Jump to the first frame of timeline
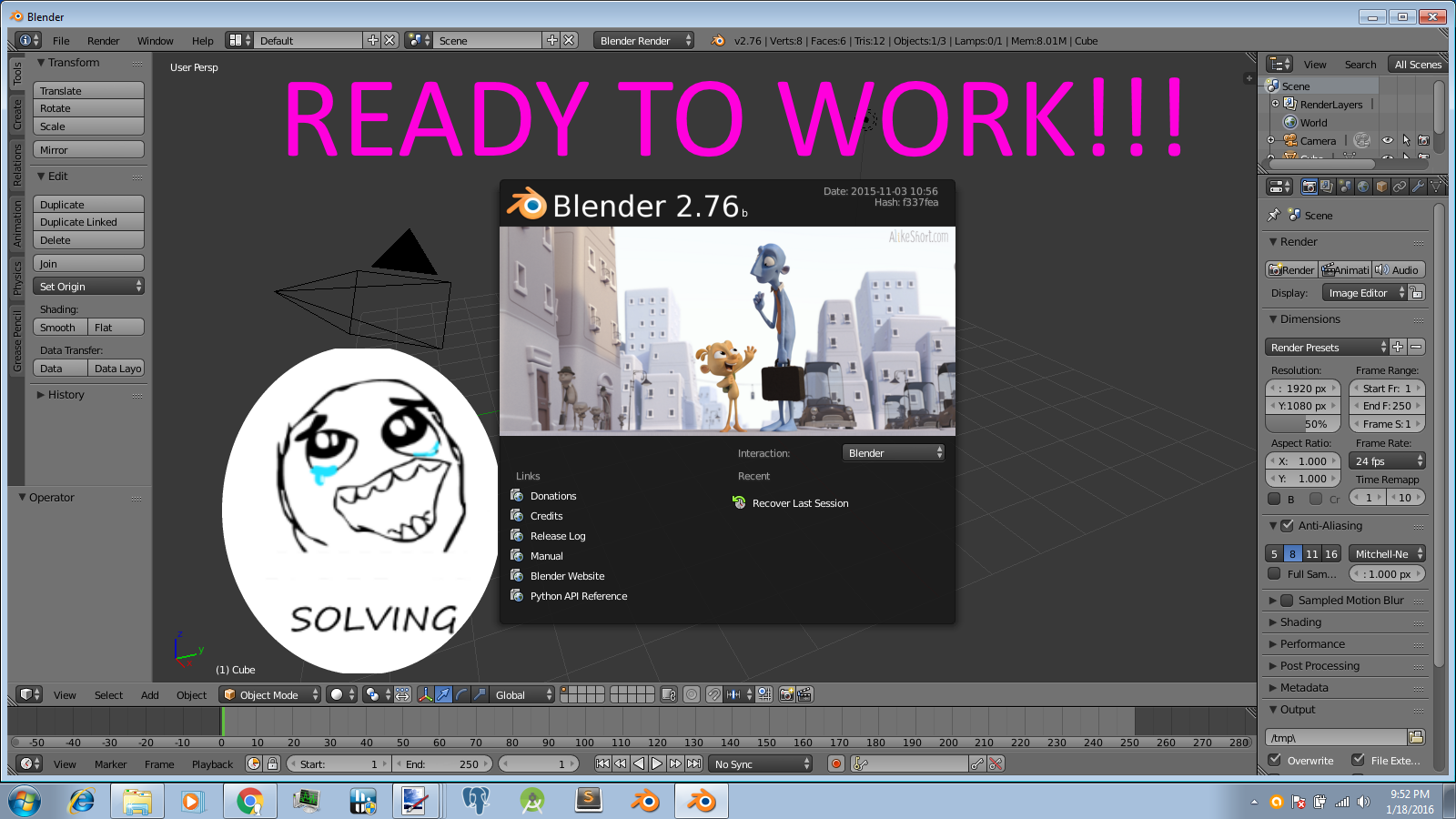1456x819 pixels. click(x=602, y=763)
